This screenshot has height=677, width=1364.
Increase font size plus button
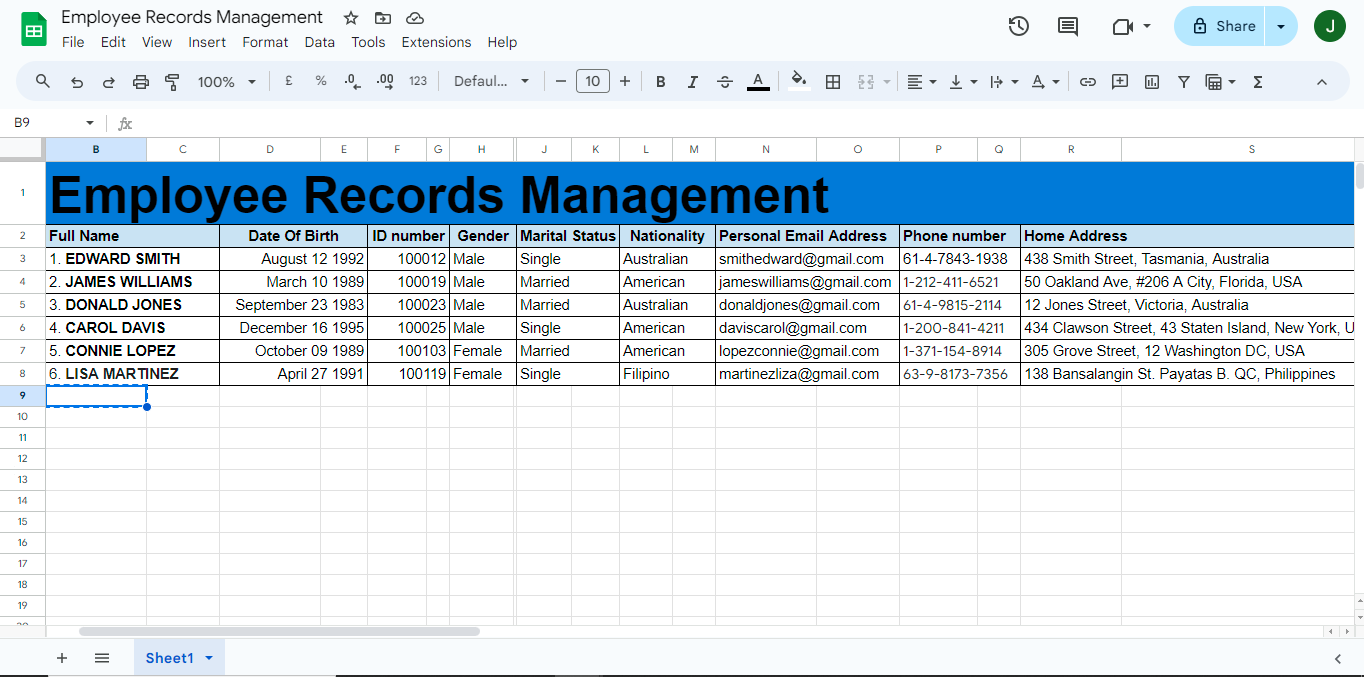(625, 82)
